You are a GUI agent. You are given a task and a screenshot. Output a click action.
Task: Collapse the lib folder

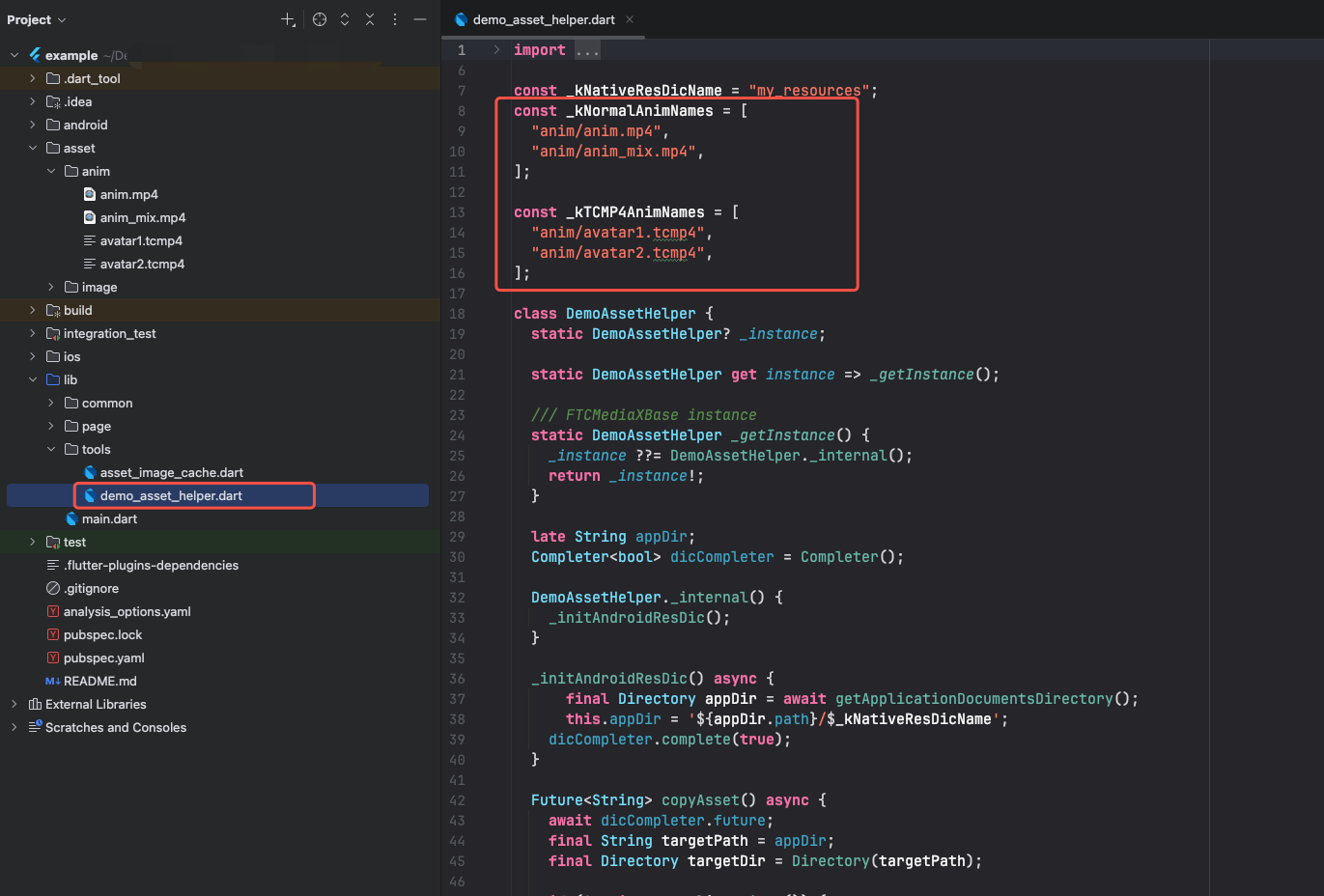coord(33,379)
